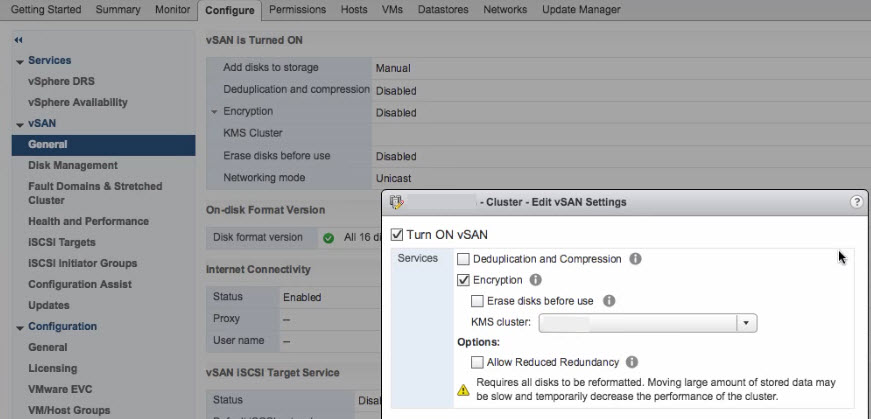Enable Deduplication and Compression checkbox

pos(463,259)
